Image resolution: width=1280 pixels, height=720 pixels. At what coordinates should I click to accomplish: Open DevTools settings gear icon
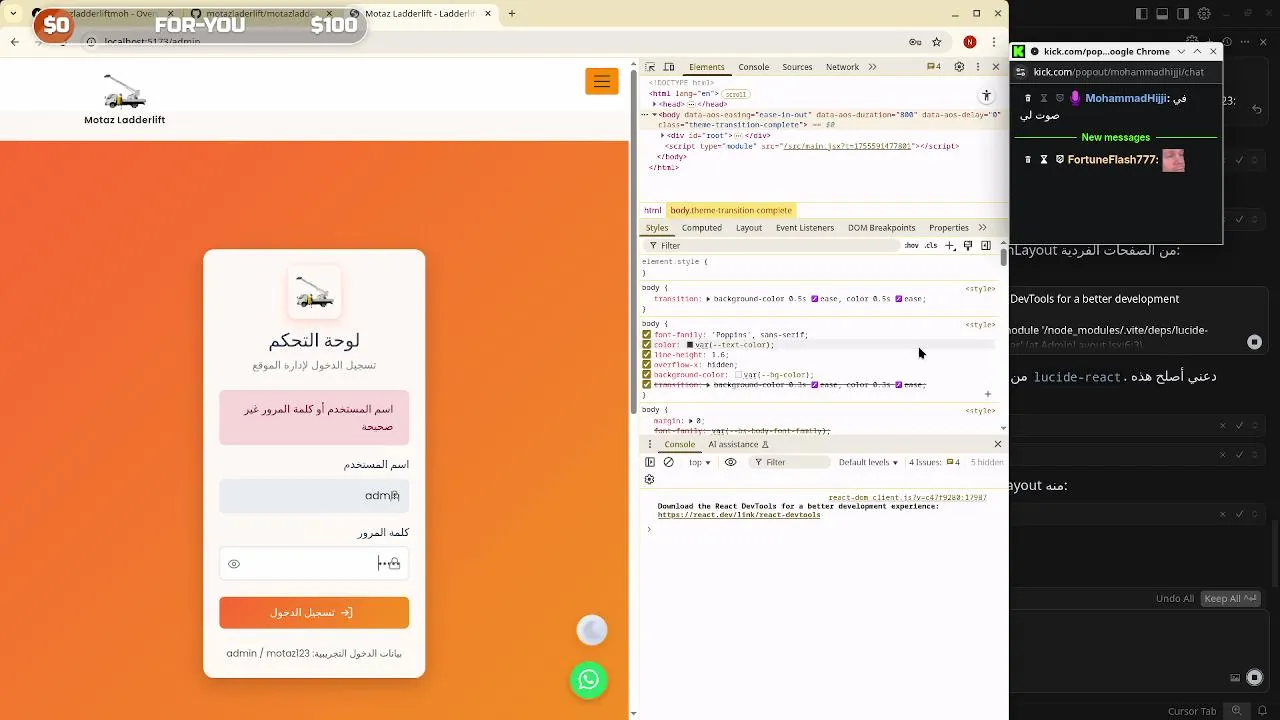tap(959, 67)
